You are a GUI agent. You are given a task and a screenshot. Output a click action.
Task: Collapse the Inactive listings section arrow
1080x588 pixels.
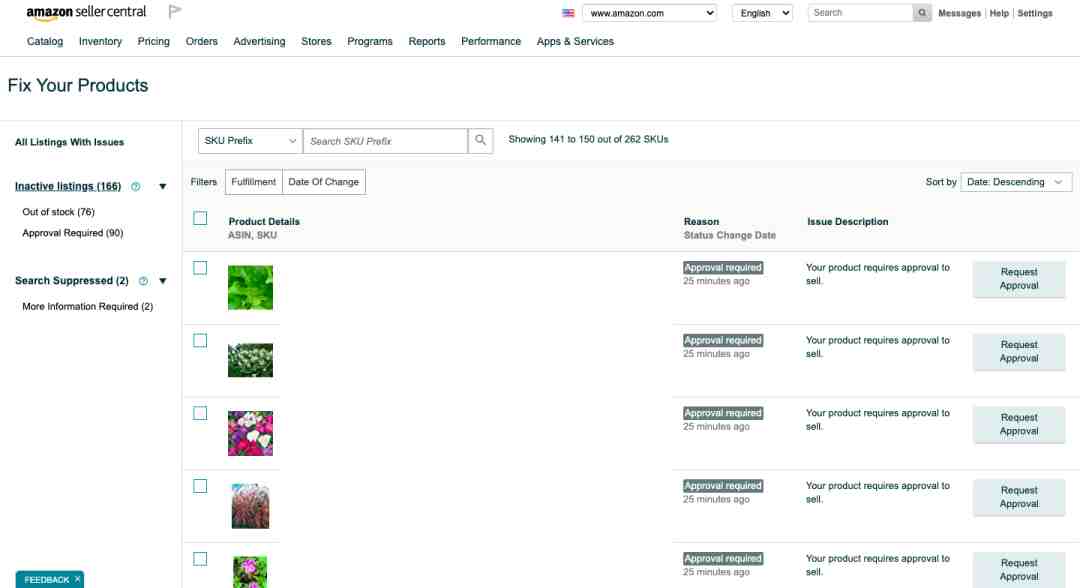[163, 187]
